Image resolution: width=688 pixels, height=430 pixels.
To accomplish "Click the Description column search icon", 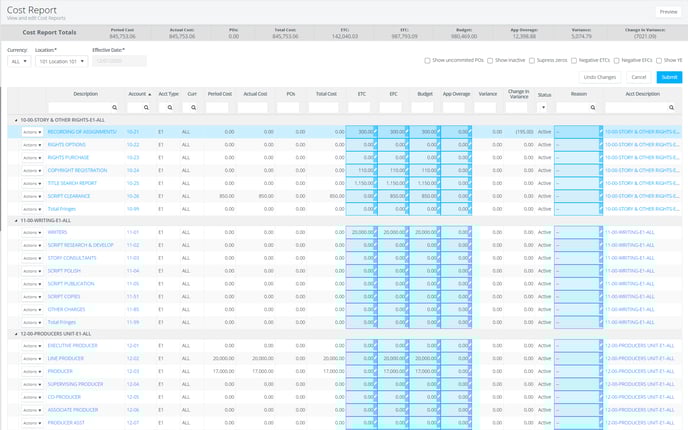I will coord(115,108).
